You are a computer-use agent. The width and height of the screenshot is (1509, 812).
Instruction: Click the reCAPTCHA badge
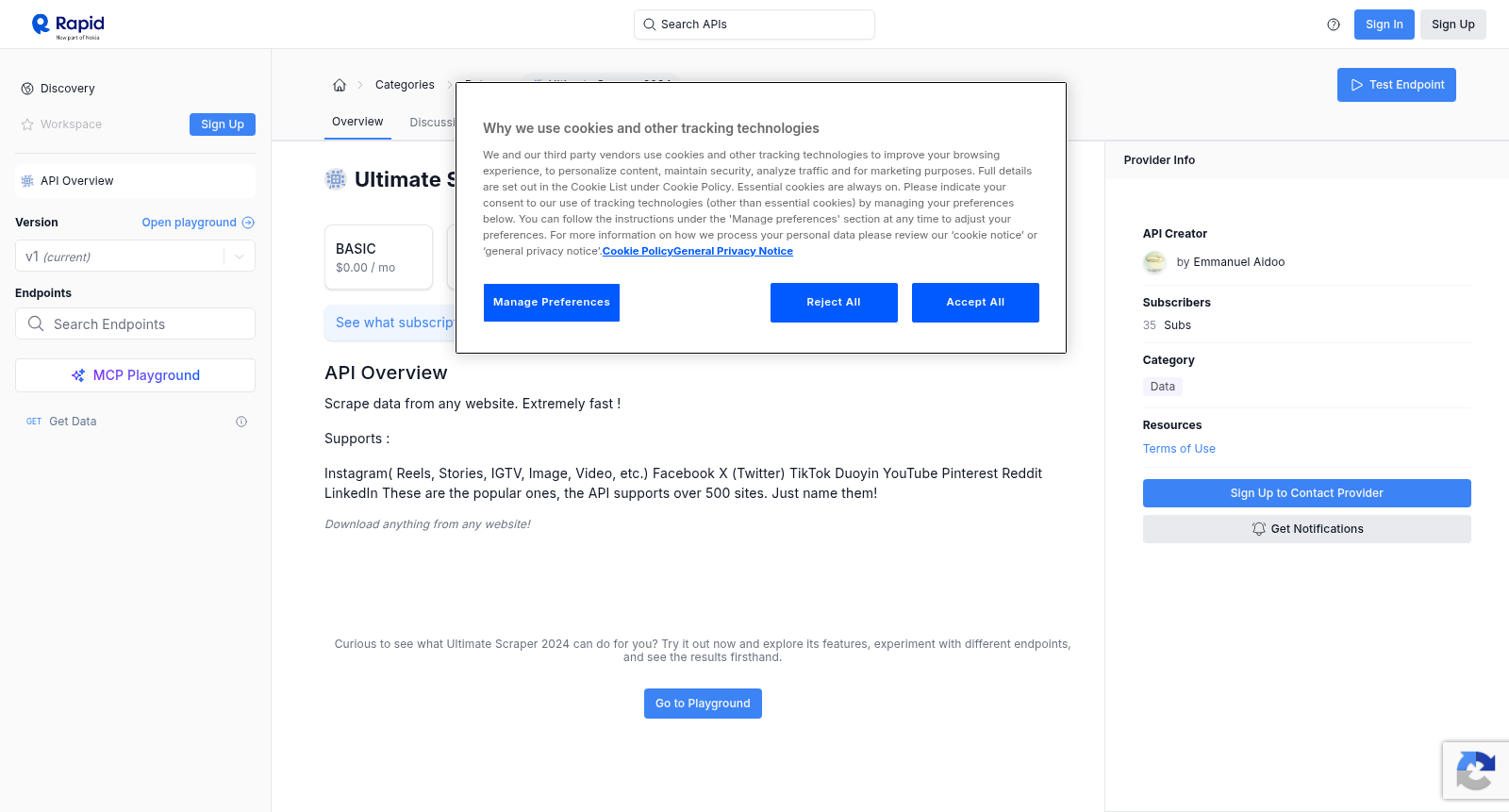click(1475, 771)
